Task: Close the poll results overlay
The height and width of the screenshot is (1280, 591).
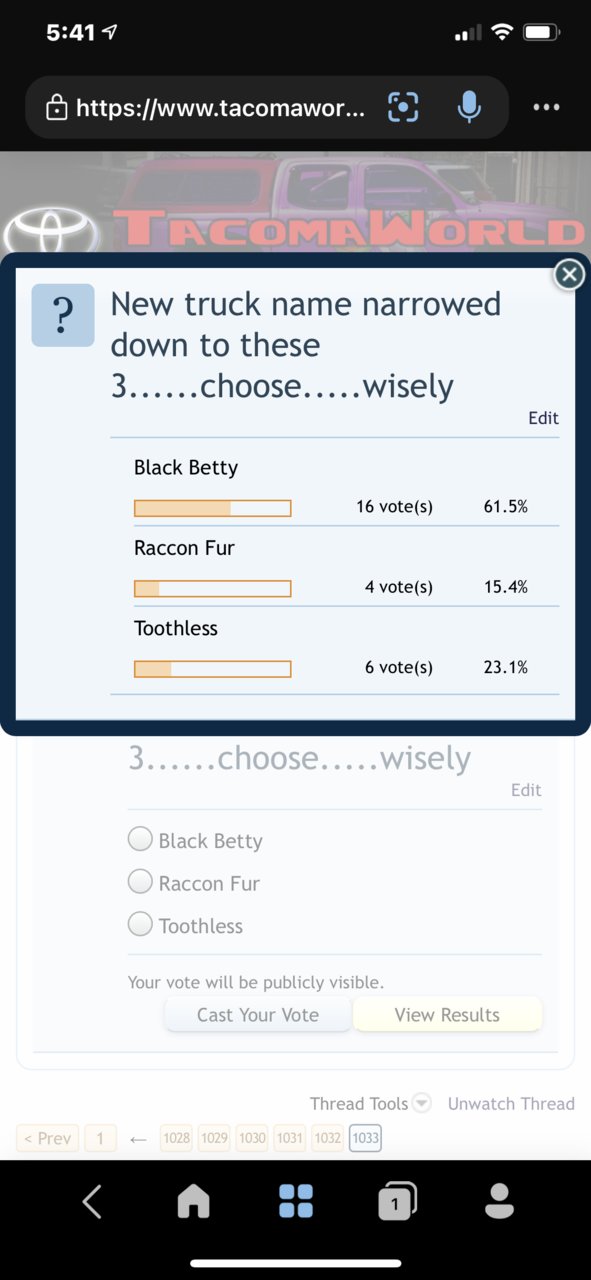Action: click(x=569, y=274)
